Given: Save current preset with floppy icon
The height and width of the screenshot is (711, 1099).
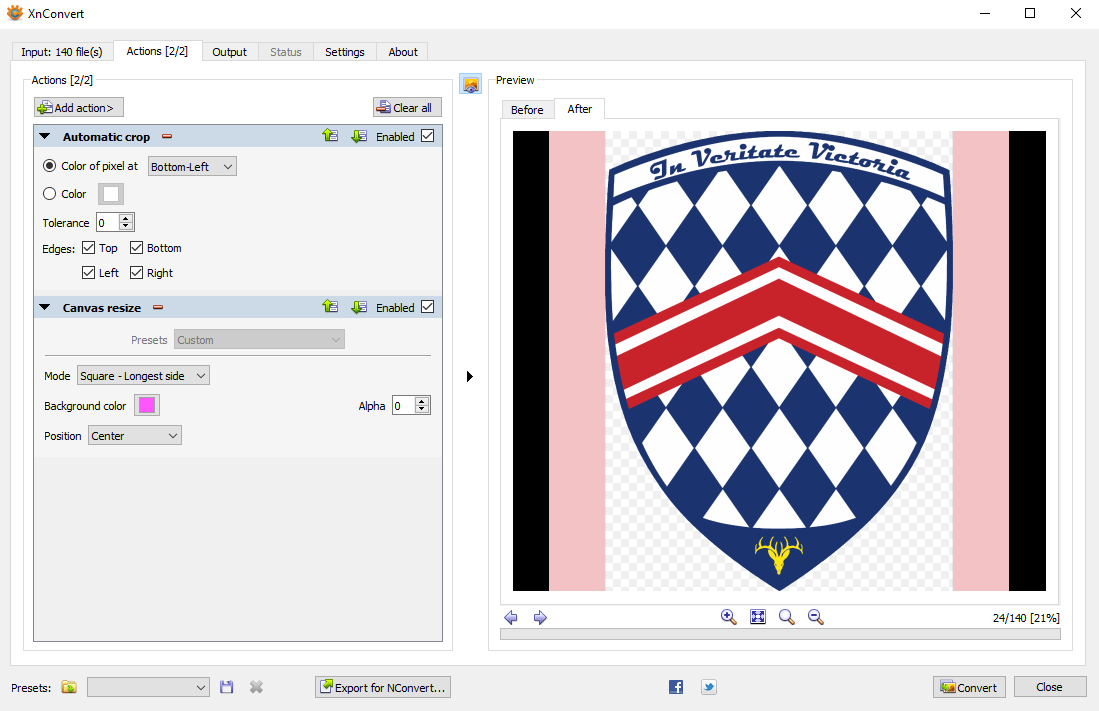Looking at the screenshot, I should [x=227, y=687].
